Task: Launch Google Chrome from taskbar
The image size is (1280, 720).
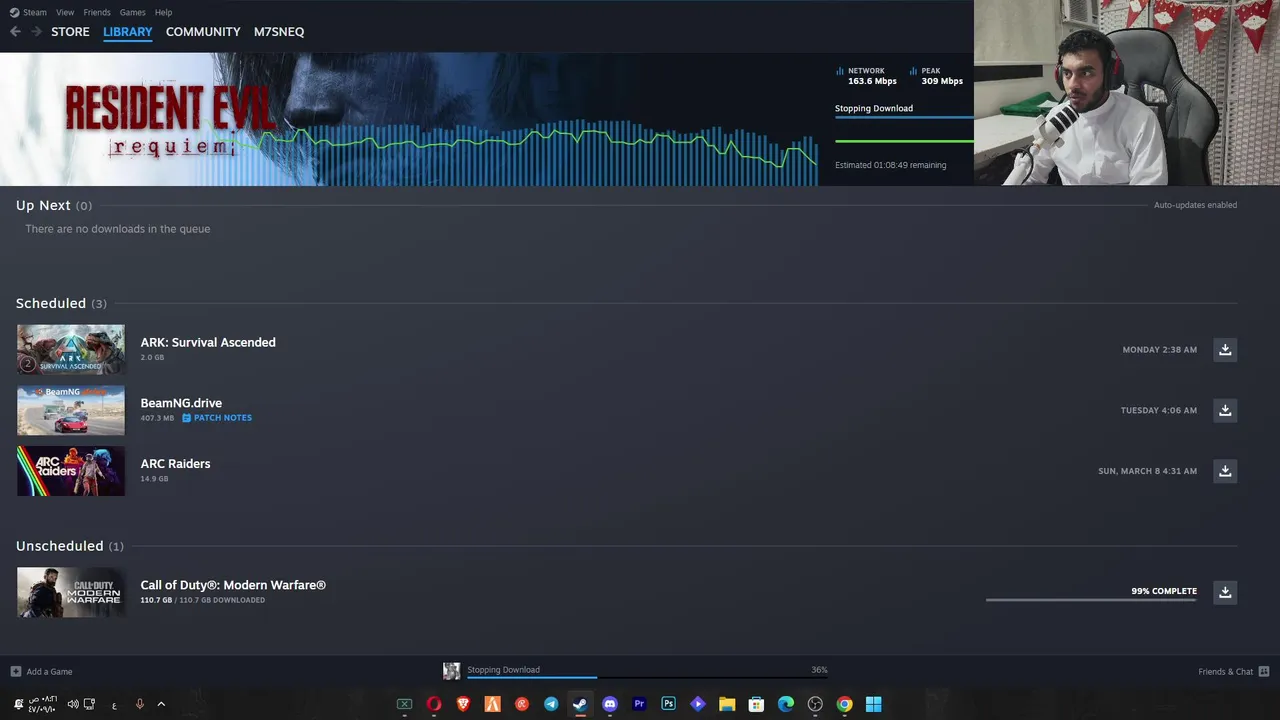Action: (x=844, y=704)
